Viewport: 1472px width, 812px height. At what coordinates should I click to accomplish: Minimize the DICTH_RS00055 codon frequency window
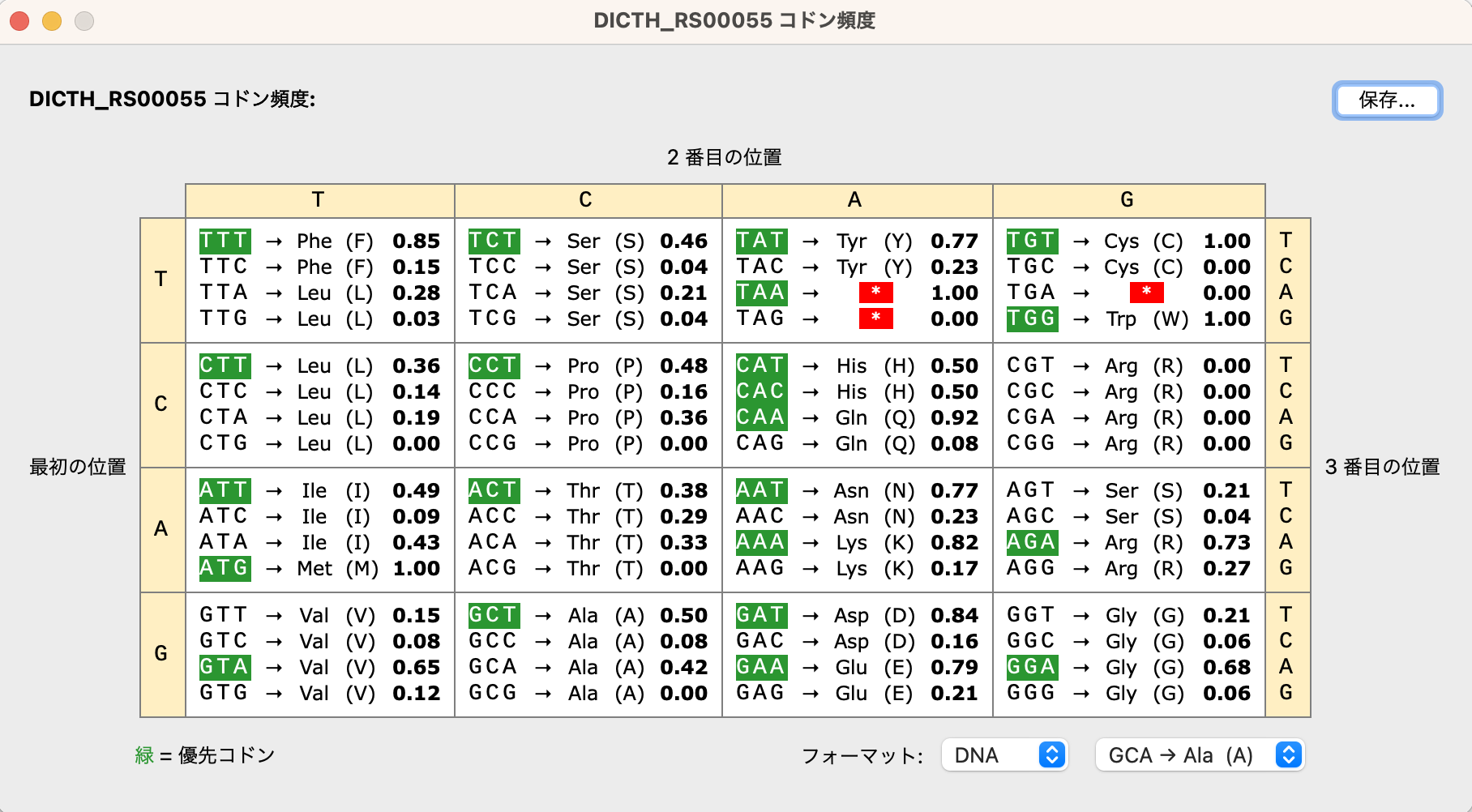(52, 21)
